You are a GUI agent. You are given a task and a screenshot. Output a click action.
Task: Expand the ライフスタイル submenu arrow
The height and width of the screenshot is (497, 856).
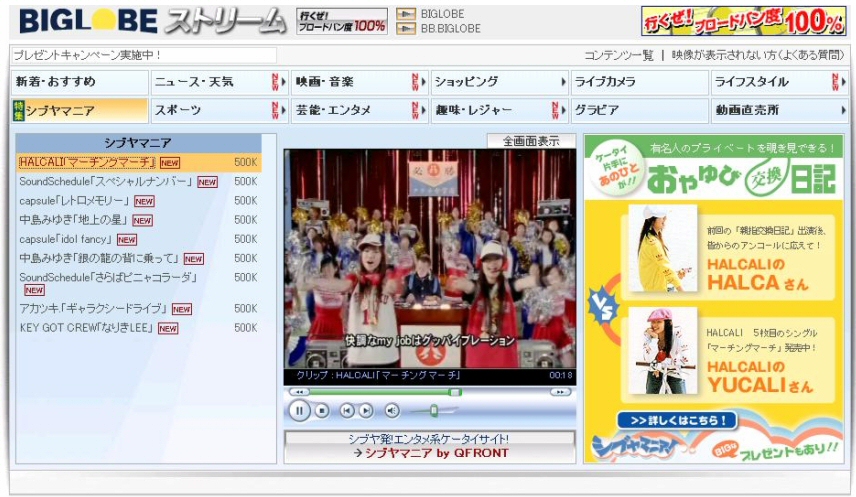coord(843,82)
